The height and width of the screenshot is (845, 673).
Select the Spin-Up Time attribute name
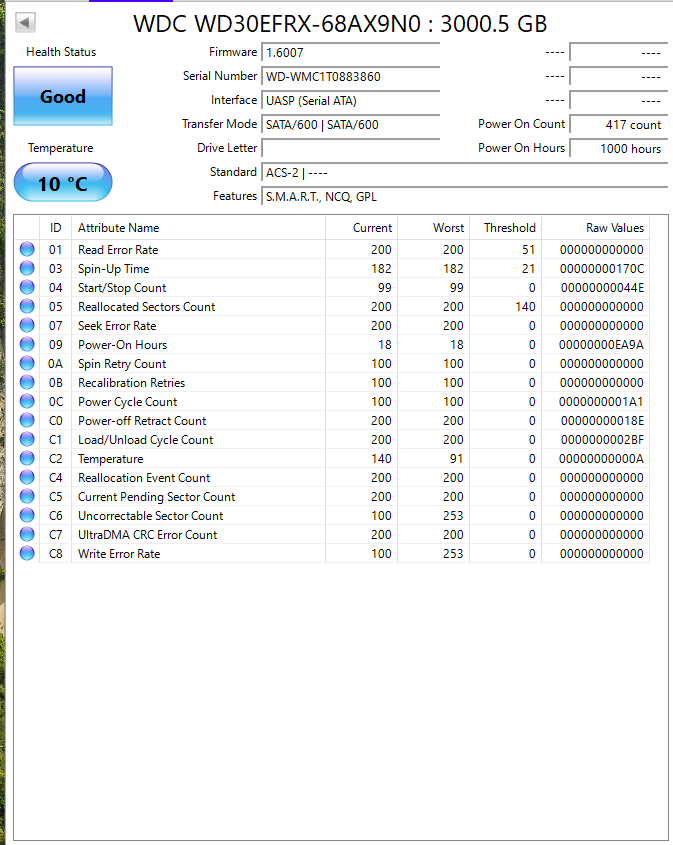[113, 268]
